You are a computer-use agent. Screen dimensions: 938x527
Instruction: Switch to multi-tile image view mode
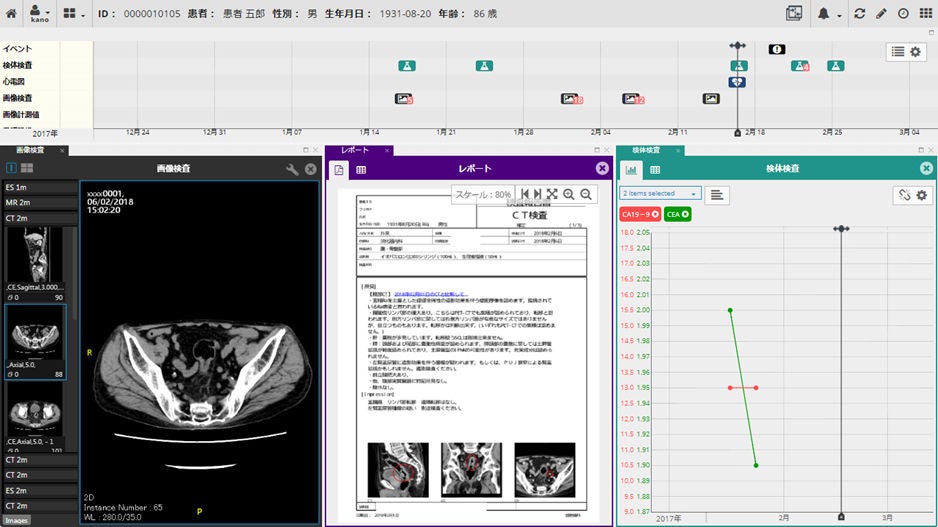tap(27, 168)
